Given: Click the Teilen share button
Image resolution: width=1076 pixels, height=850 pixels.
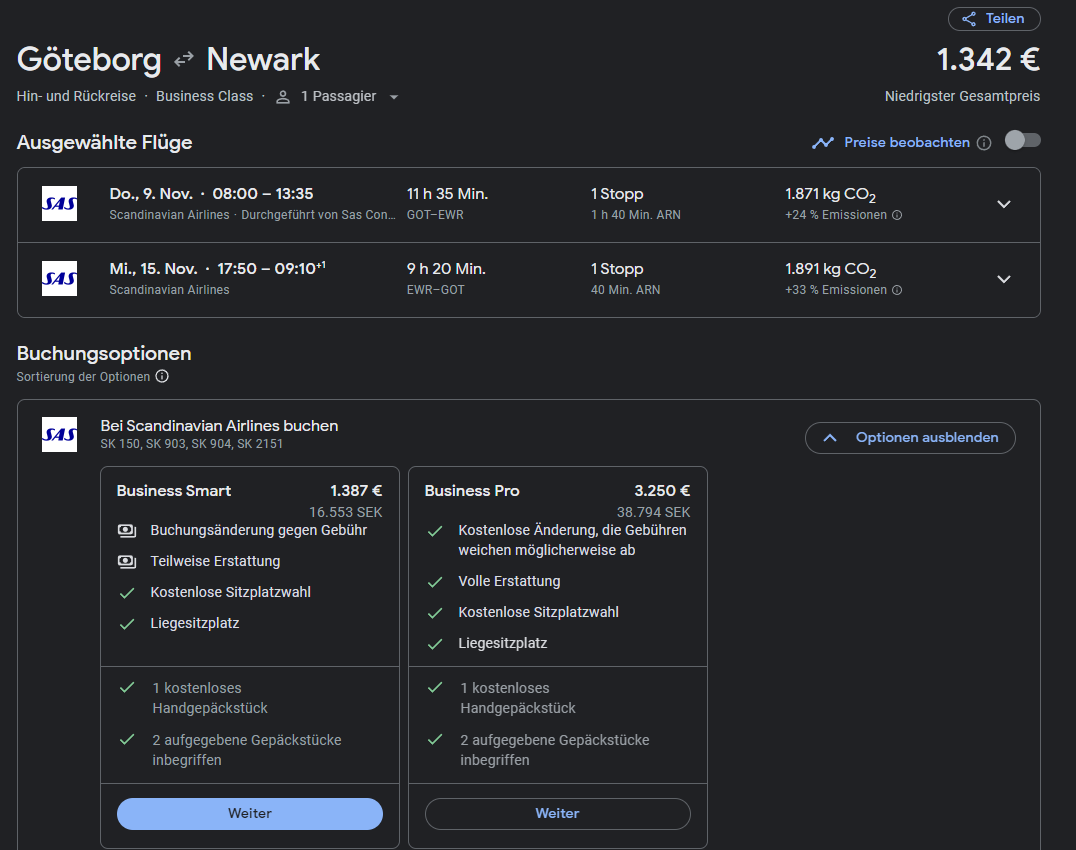Looking at the screenshot, I should tap(994, 19).
